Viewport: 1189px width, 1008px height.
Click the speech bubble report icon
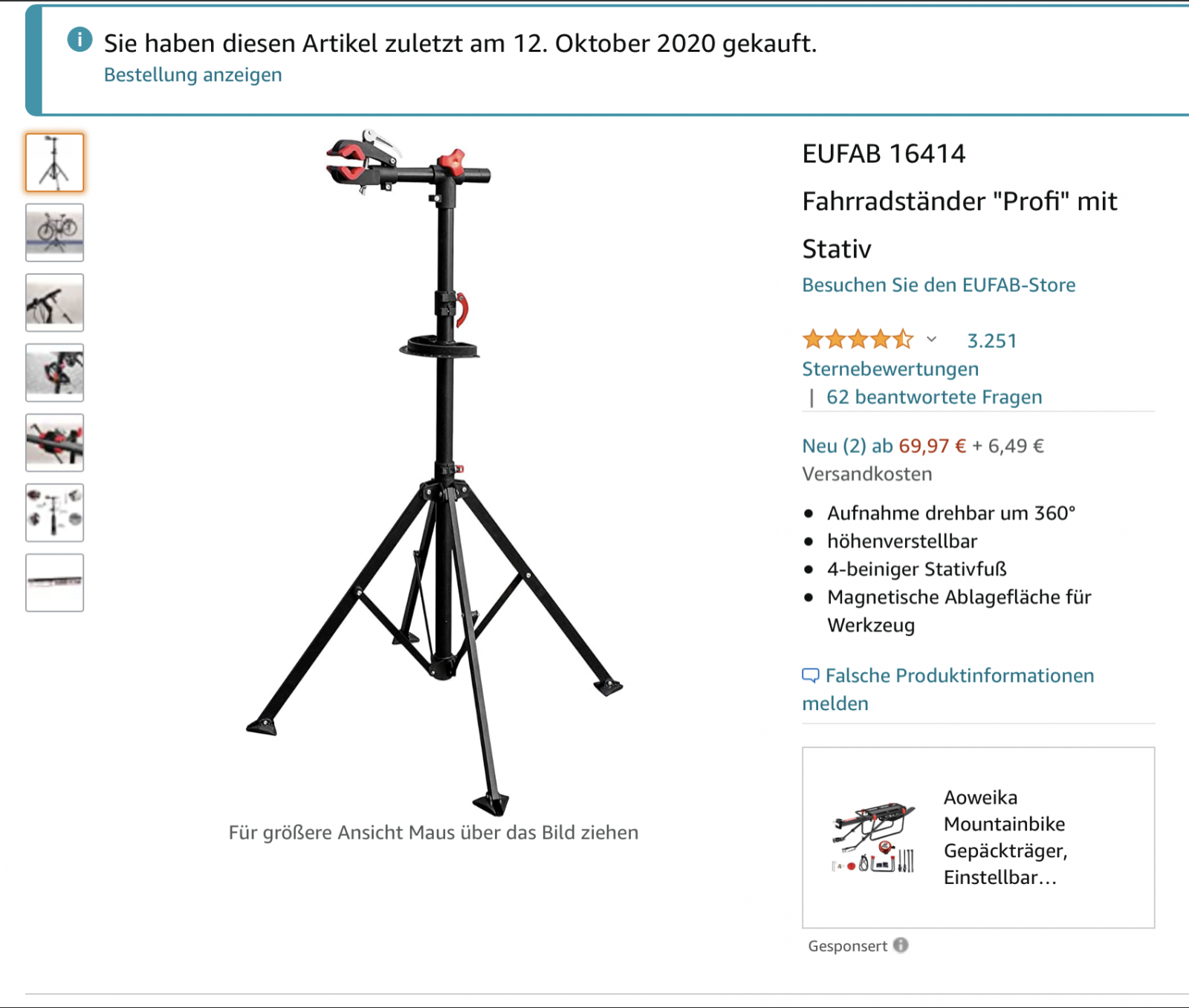click(811, 675)
